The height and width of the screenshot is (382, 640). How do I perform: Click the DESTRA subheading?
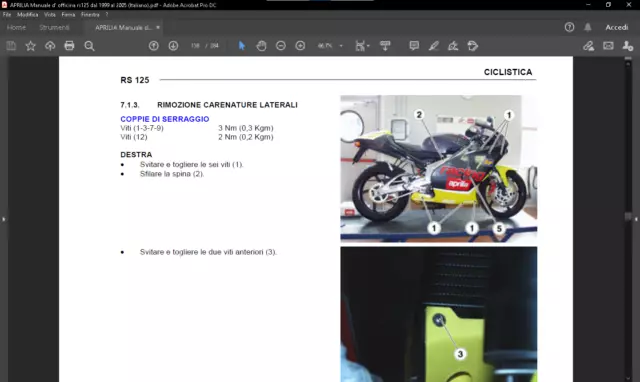click(x=136, y=155)
